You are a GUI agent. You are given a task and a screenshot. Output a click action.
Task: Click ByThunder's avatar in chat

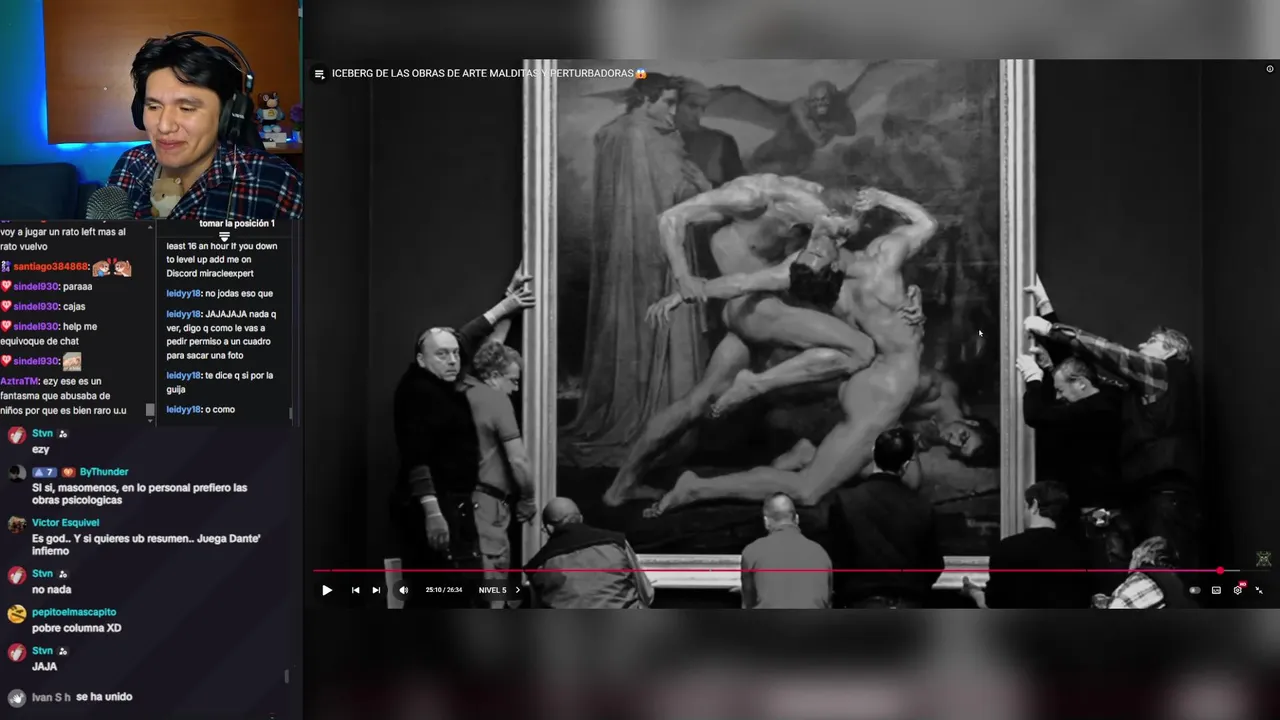pyautogui.click(x=16, y=474)
